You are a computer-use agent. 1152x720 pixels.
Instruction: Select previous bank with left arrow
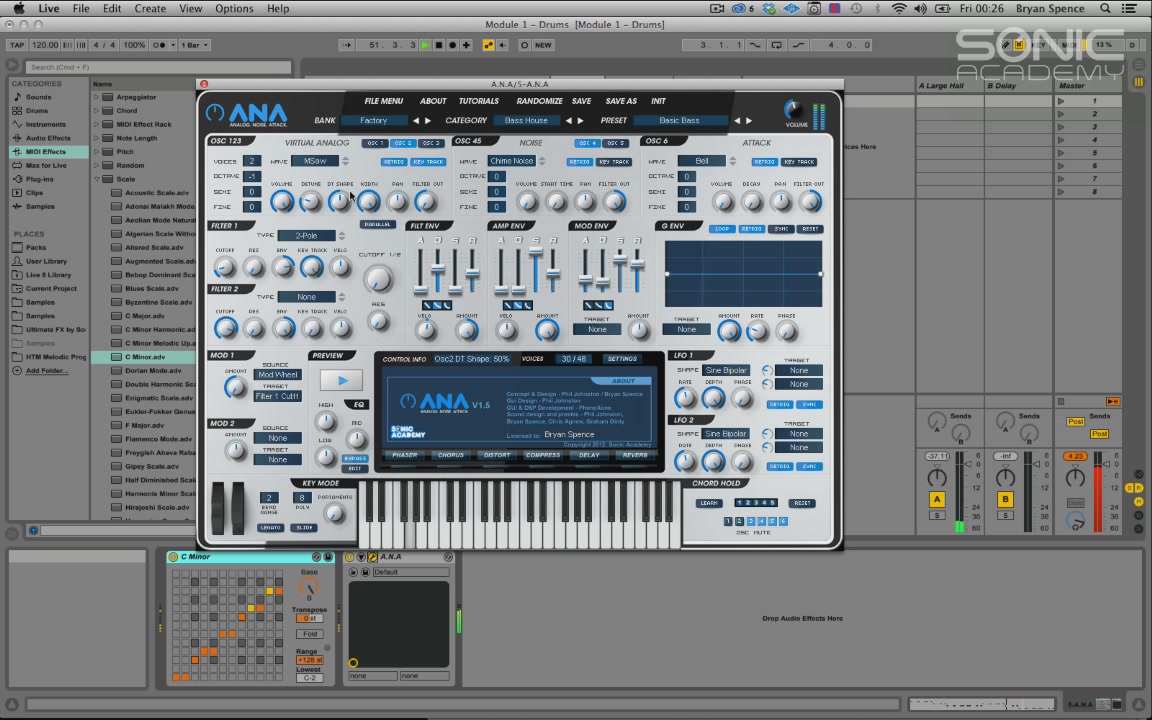[416, 120]
